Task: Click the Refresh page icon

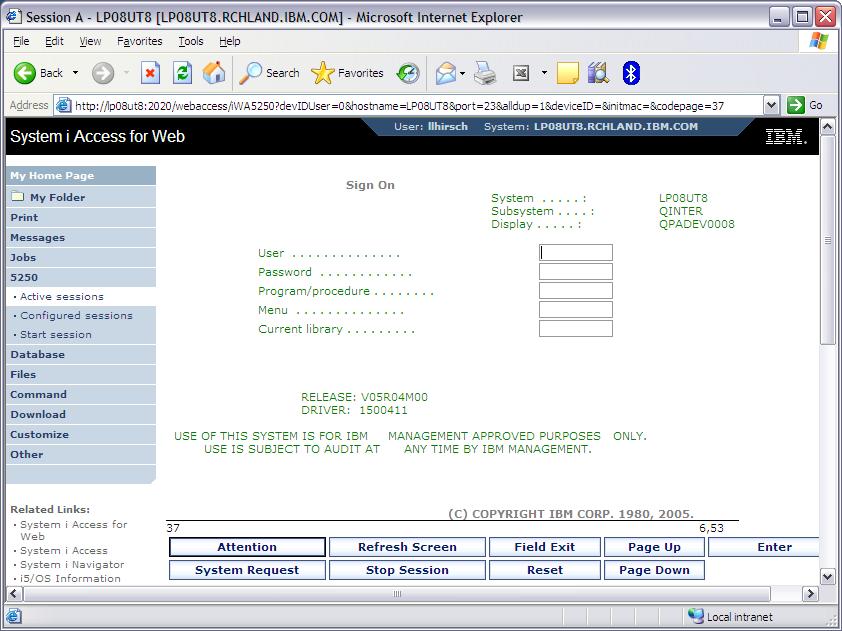Action: [x=183, y=73]
